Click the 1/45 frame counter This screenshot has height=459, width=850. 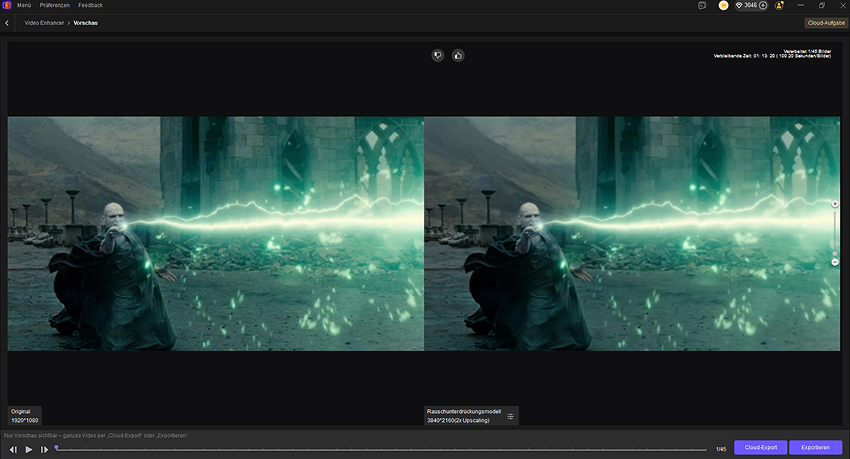coord(721,449)
